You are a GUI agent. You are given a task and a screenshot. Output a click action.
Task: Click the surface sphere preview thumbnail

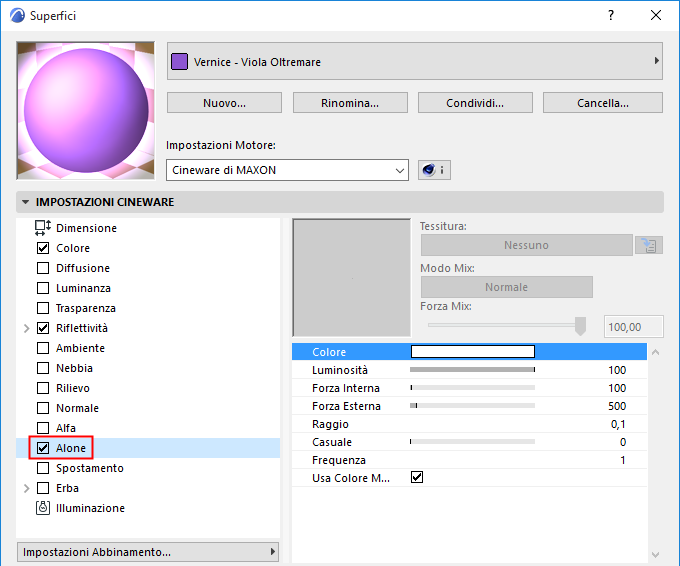click(x=85, y=111)
